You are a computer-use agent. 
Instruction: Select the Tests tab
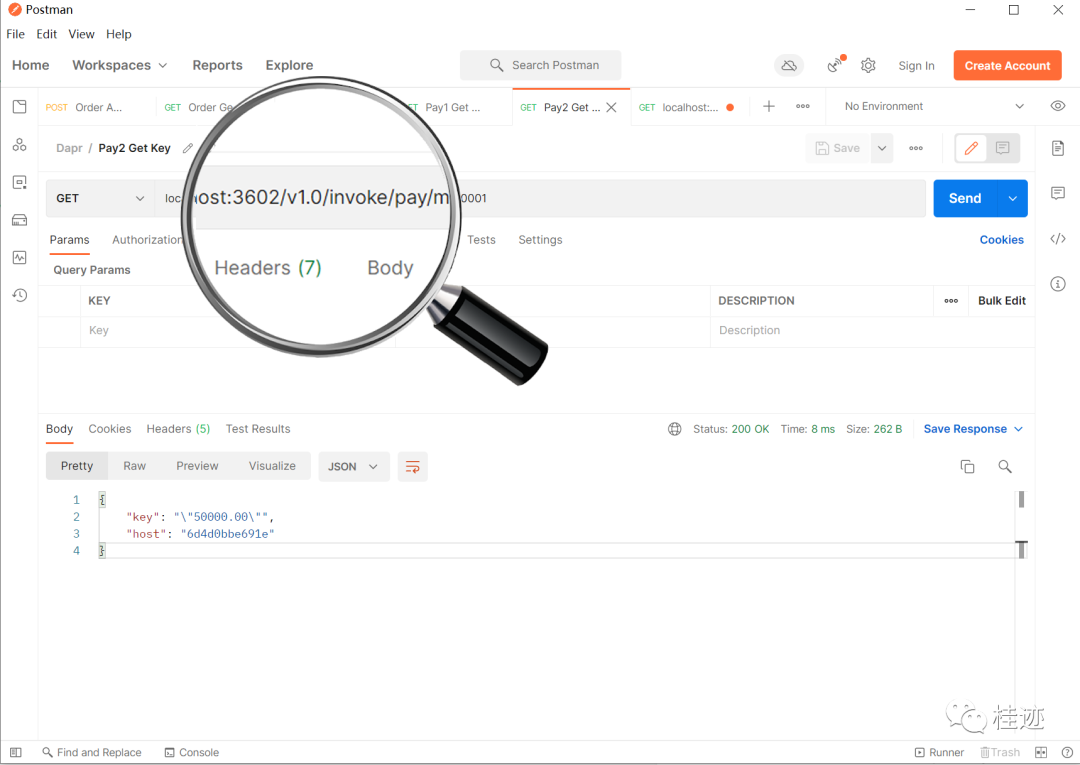tap(481, 240)
